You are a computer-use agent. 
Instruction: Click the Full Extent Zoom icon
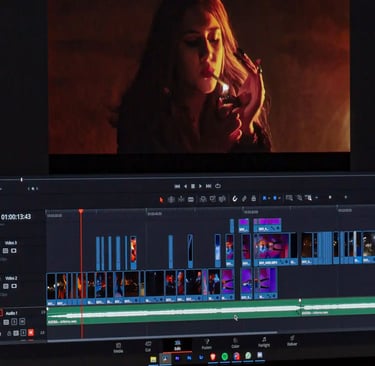(289, 198)
